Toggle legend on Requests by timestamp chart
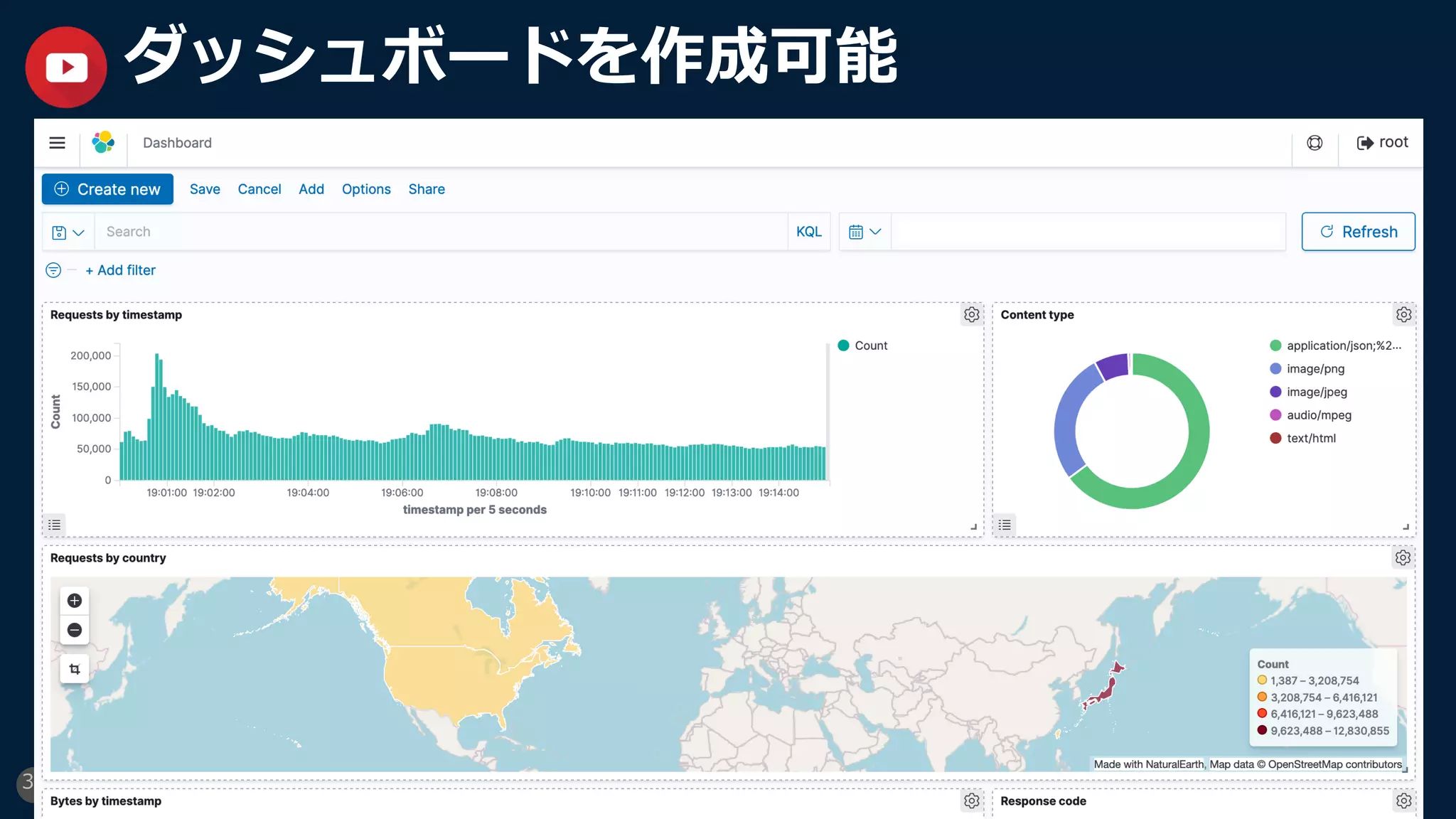 click(x=55, y=525)
